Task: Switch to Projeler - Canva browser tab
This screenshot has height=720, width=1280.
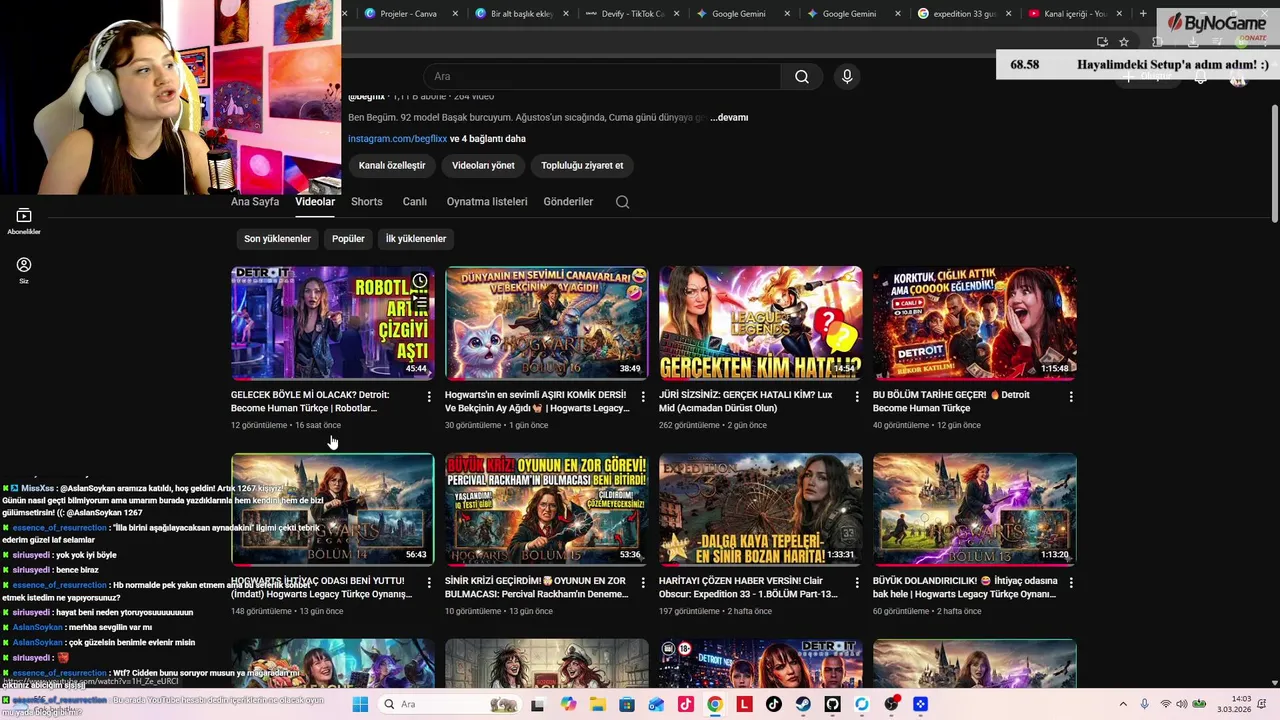Action: click(x=409, y=14)
